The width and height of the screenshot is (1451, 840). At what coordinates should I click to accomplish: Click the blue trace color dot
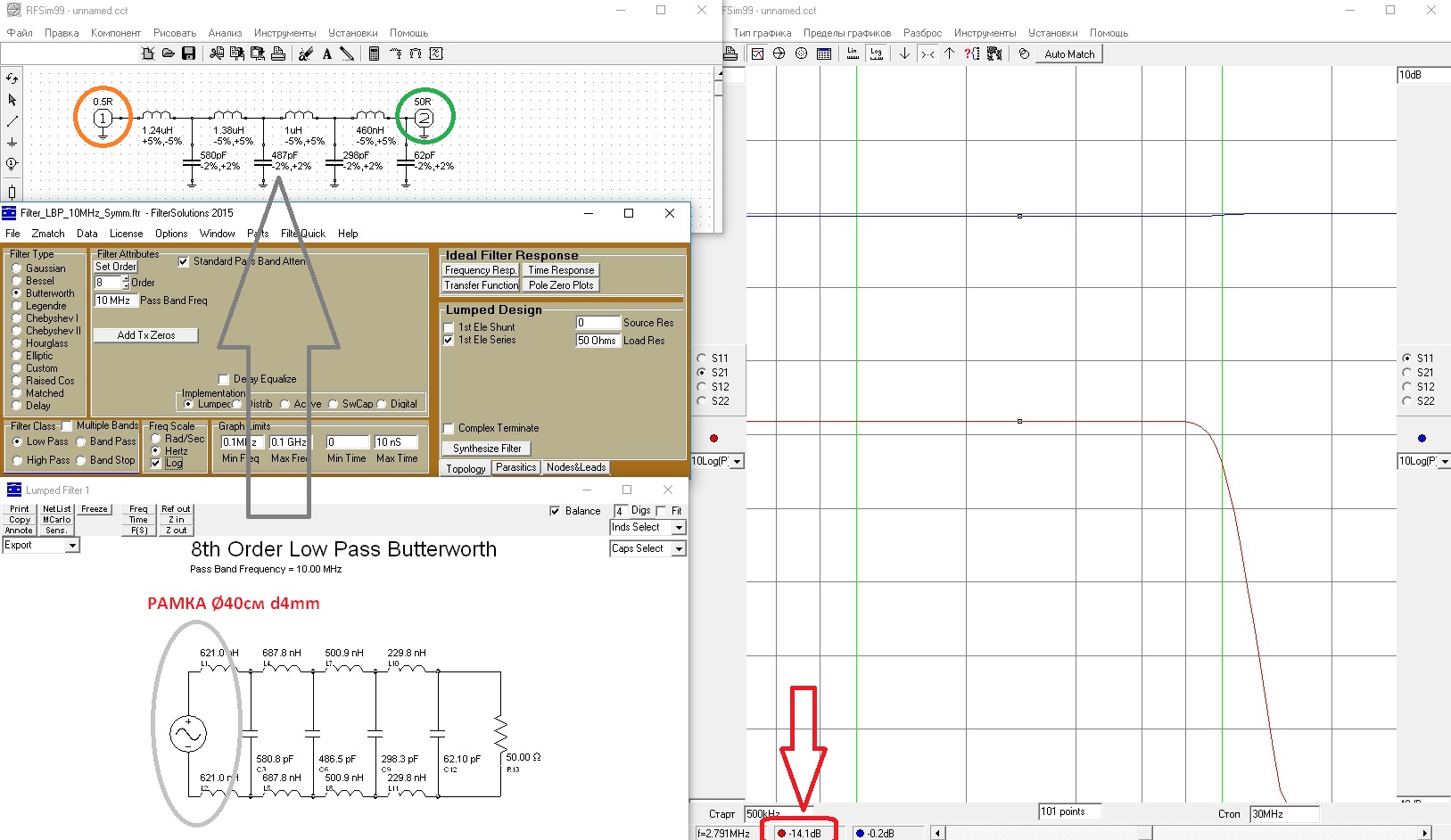1422,438
